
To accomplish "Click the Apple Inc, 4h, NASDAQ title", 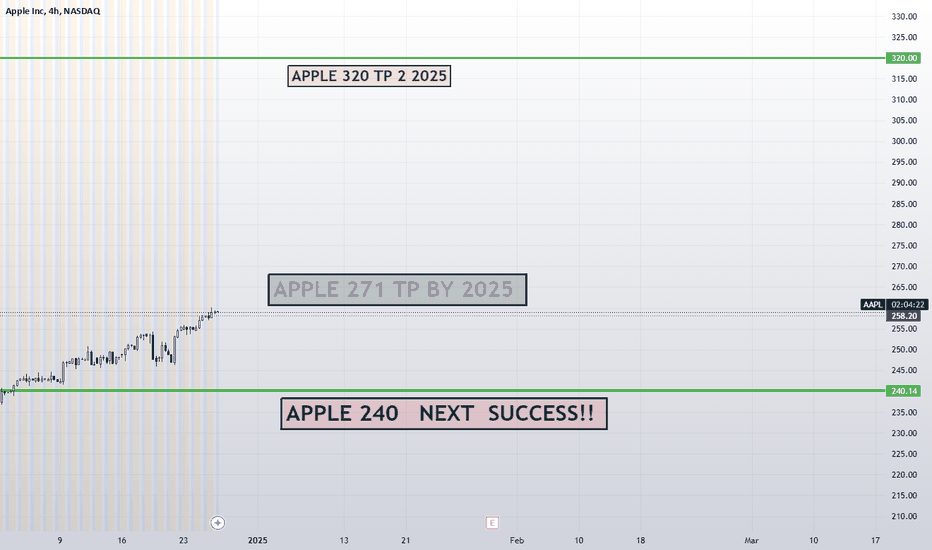I will click(53, 11).
